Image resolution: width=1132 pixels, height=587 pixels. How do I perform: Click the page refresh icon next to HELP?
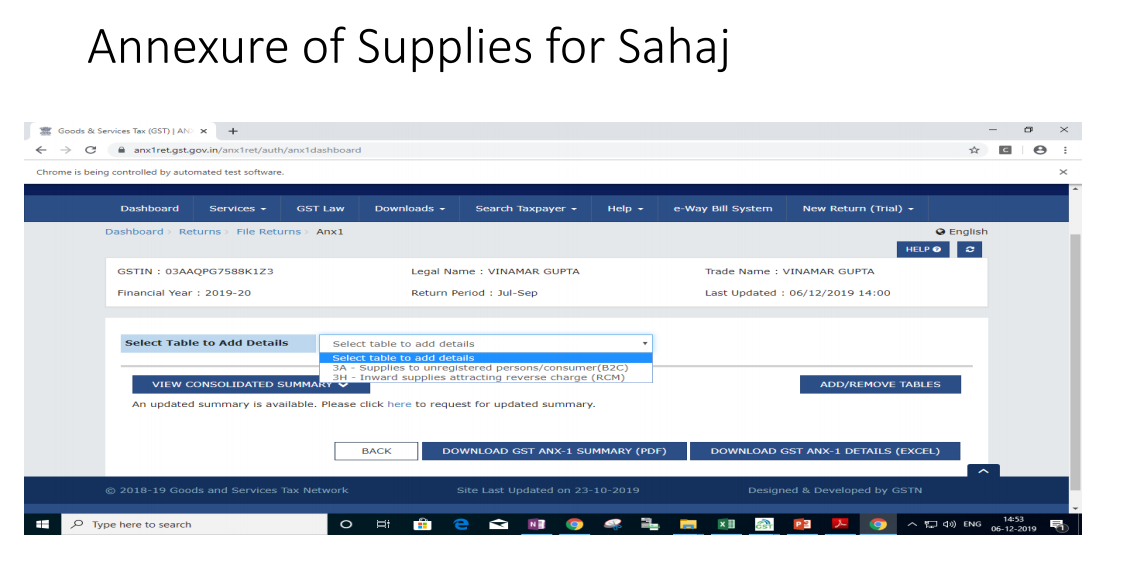pos(970,249)
